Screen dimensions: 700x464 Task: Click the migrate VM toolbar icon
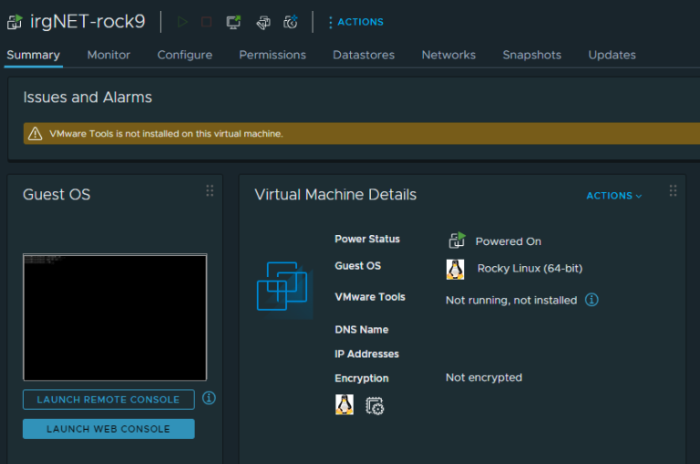[x=263, y=22]
